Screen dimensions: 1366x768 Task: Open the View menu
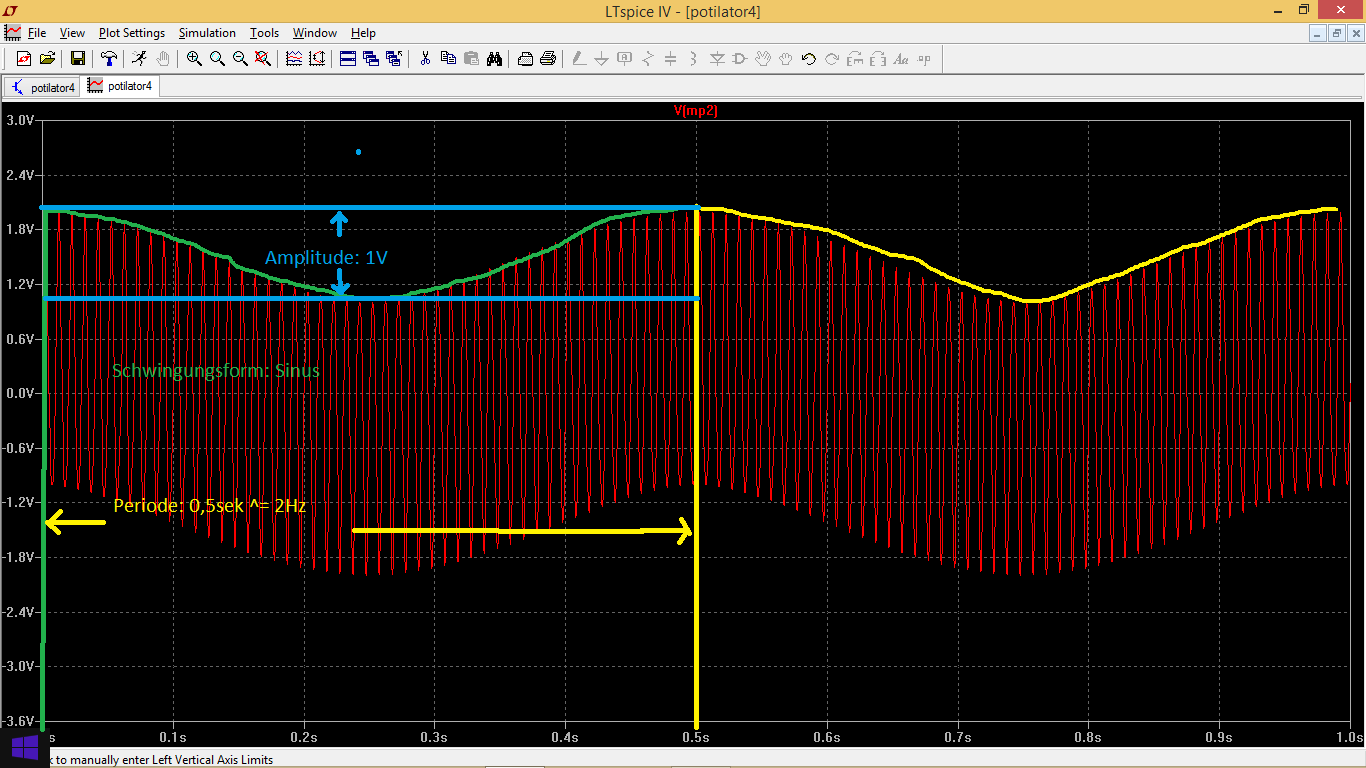(x=72, y=33)
